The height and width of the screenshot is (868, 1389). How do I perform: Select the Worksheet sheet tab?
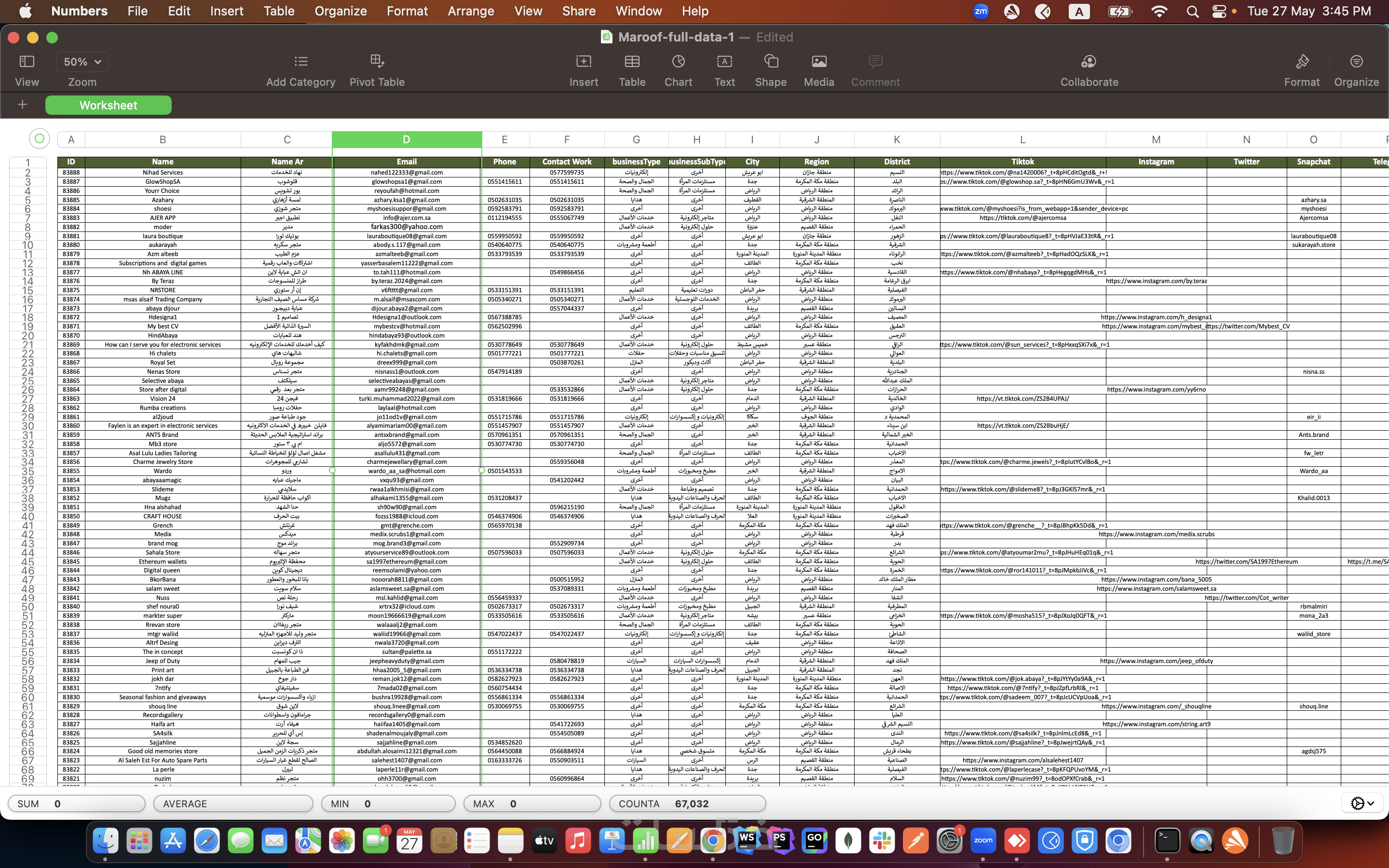(x=108, y=105)
